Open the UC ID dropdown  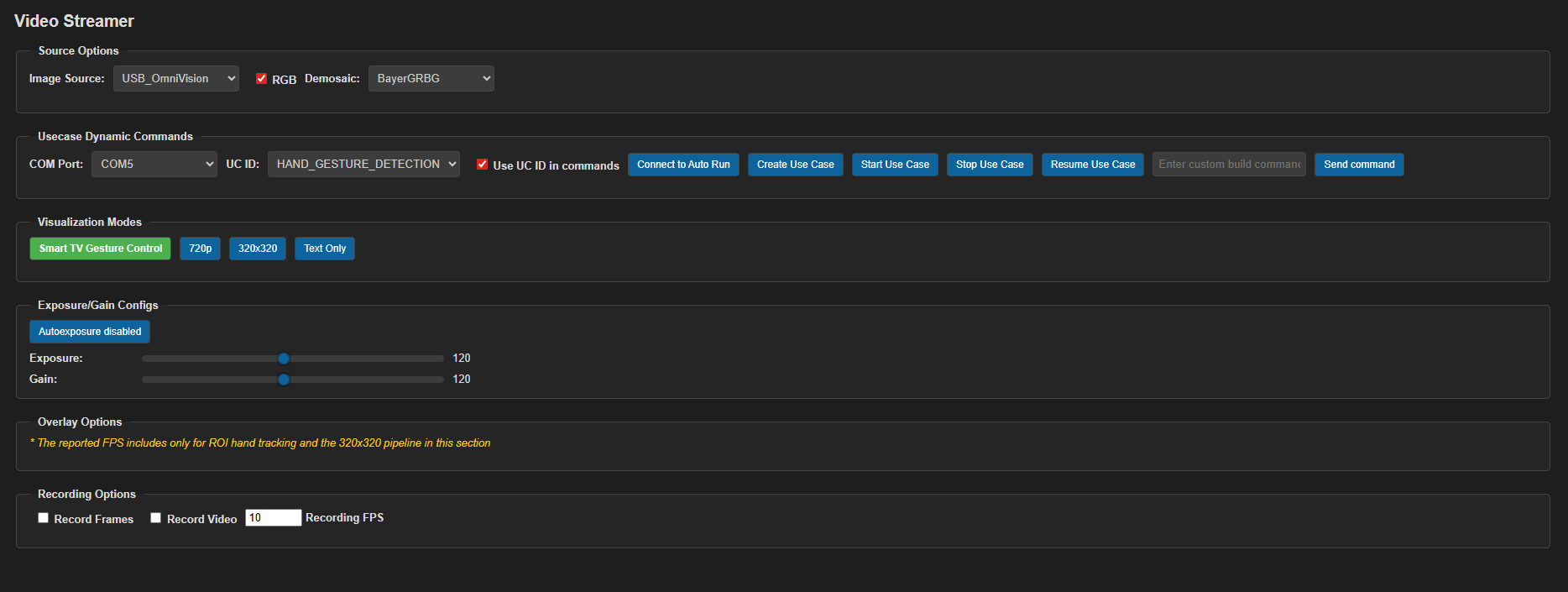(363, 165)
